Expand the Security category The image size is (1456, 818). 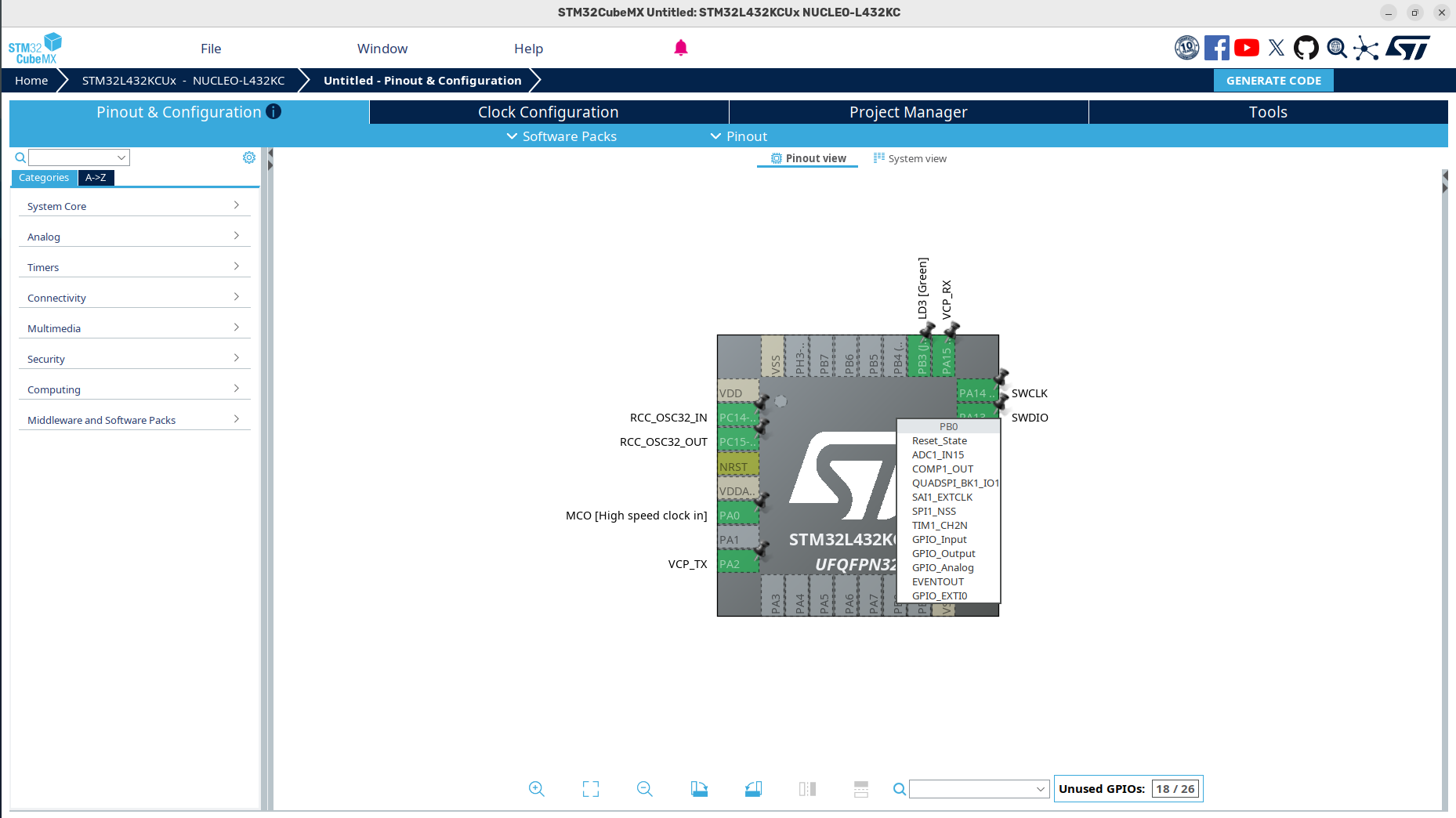tap(134, 359)
